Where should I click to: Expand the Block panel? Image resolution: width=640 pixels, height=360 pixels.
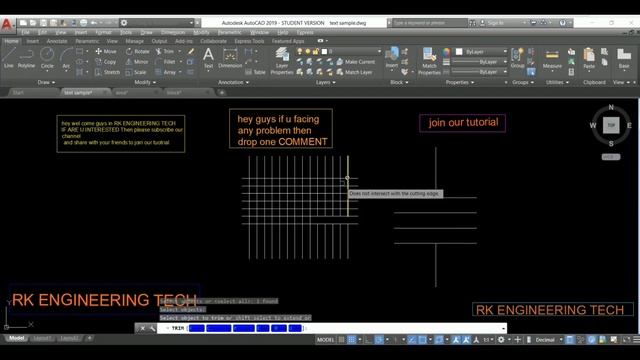click(x=399, y=82)
